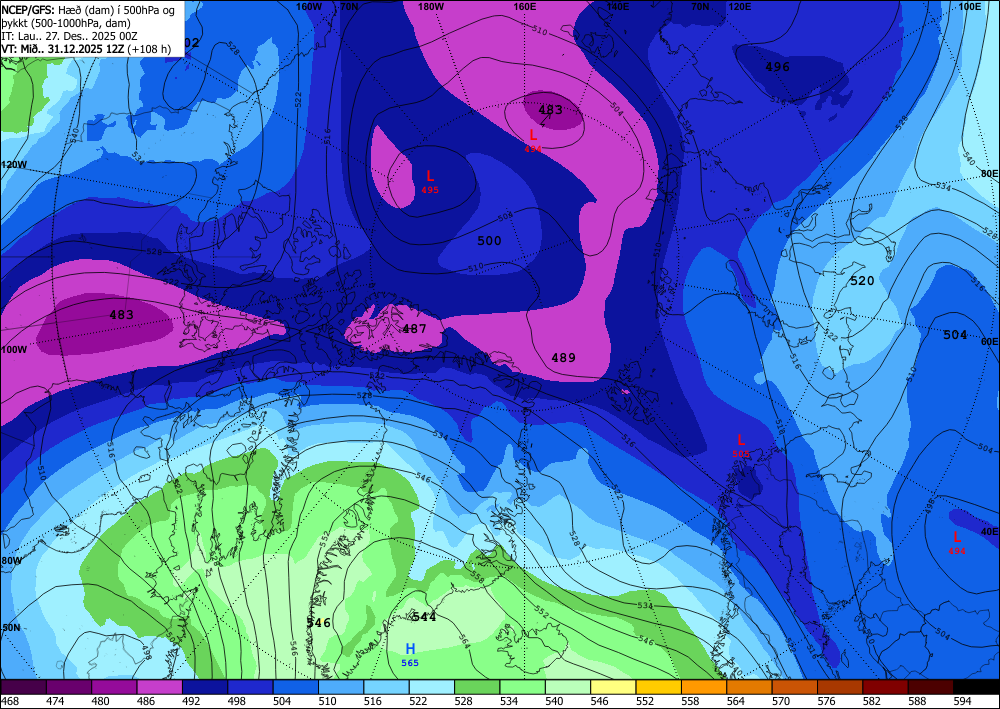Click the '80W' longitude label
The width and height of the screenshot is (1000, 709).
click(x=11, y=561)
